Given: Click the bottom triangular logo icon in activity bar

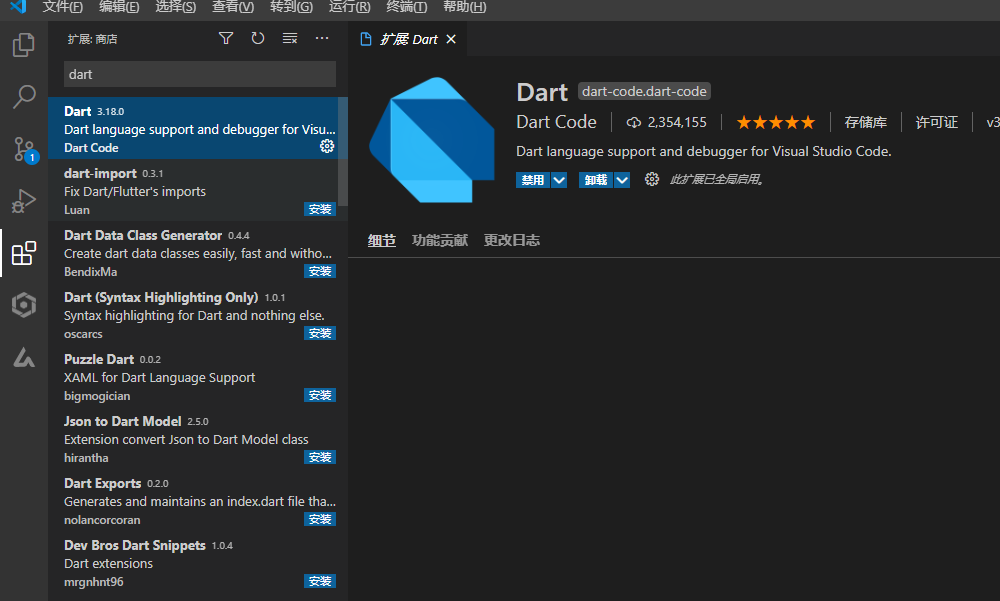Looking at the screenshot, I should (24, 357).
